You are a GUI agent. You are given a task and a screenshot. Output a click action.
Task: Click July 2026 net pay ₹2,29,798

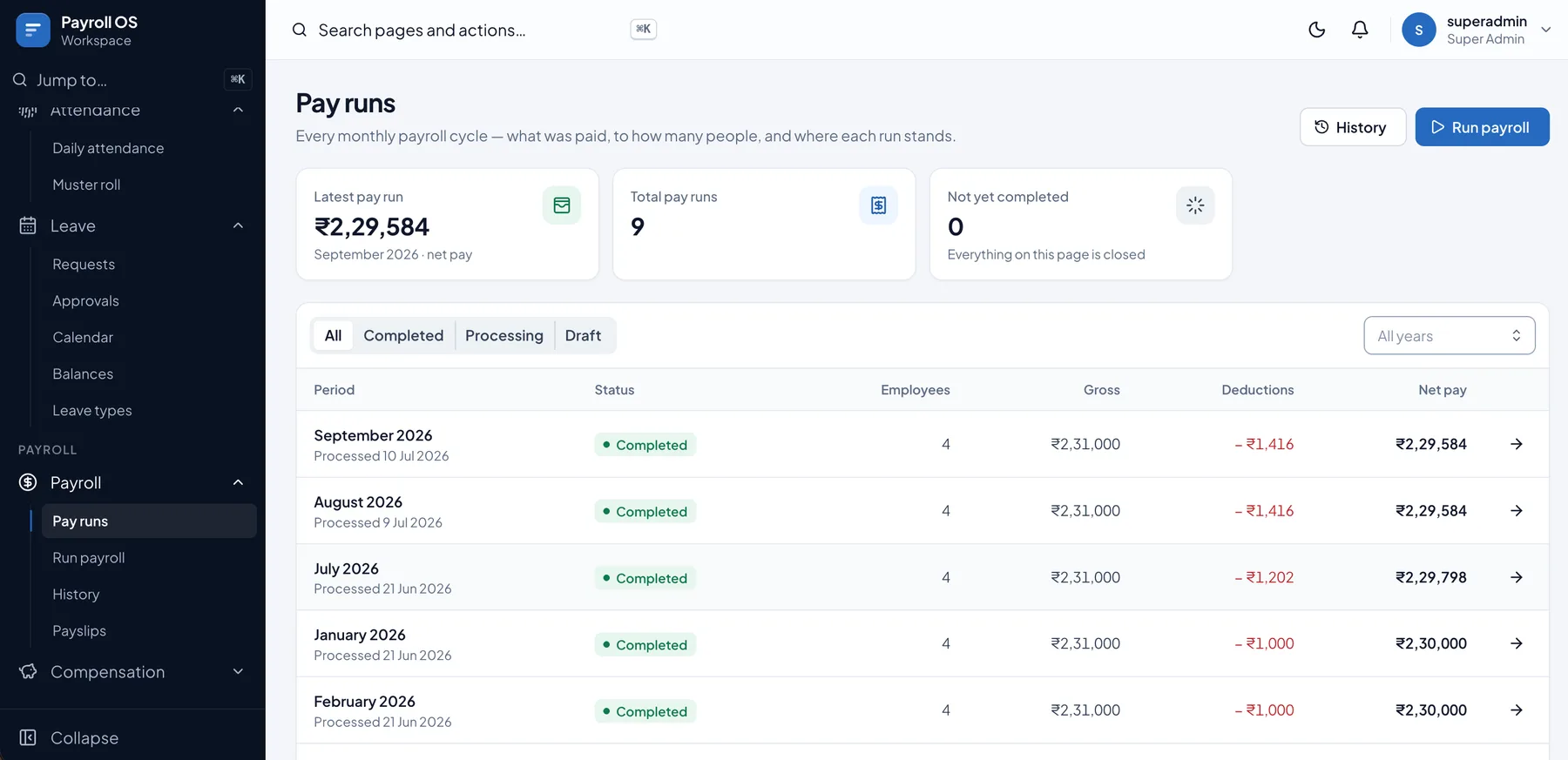coord(1430,577)
